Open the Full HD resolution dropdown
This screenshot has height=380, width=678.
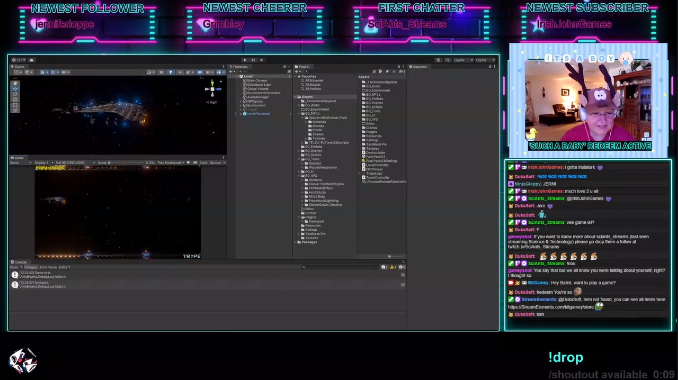75,163
